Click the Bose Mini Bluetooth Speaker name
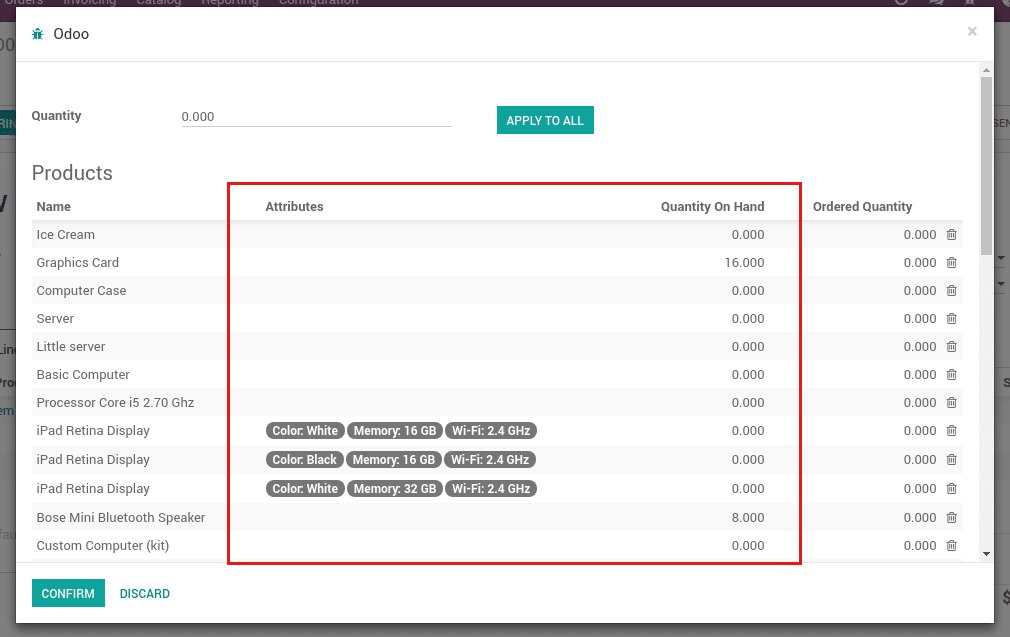1010x637 pixels. [121, 517]
